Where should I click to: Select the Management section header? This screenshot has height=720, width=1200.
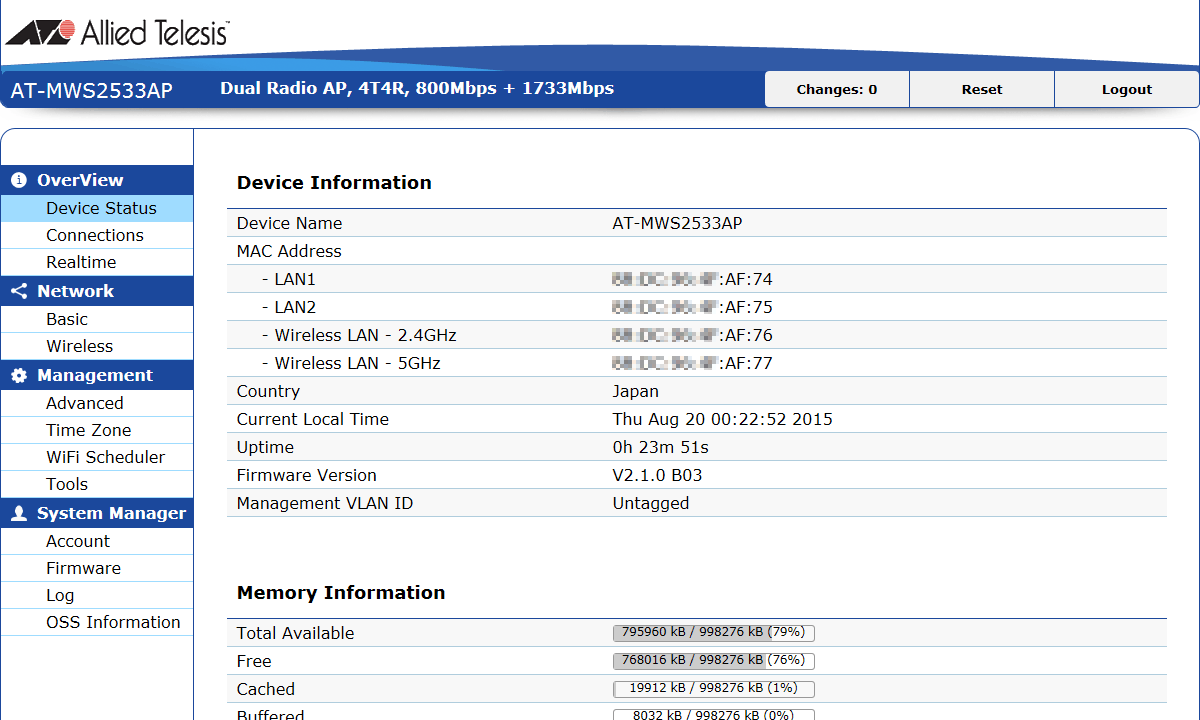point(97,375)
